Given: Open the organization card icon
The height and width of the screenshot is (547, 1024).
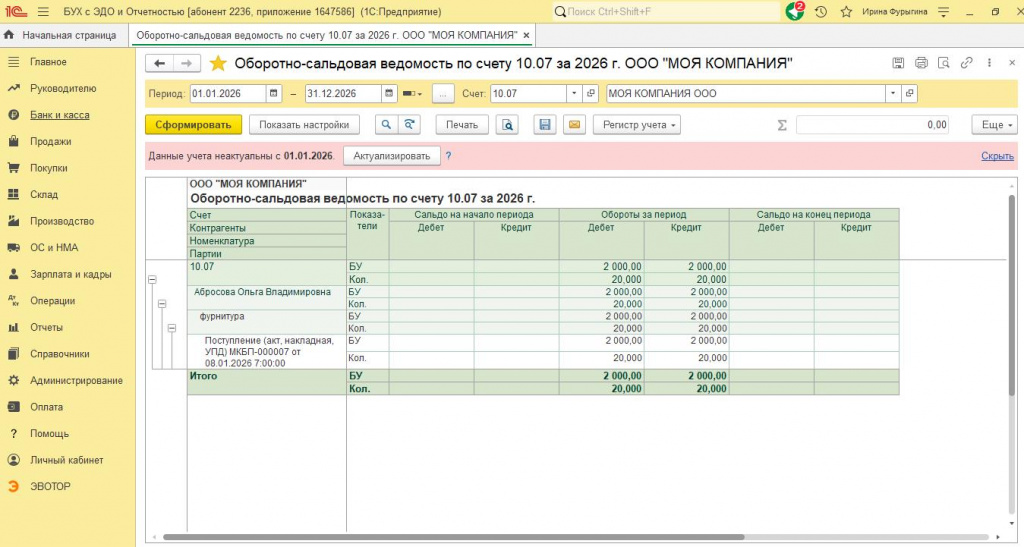Looking at the screenshot, I should 910,93.
